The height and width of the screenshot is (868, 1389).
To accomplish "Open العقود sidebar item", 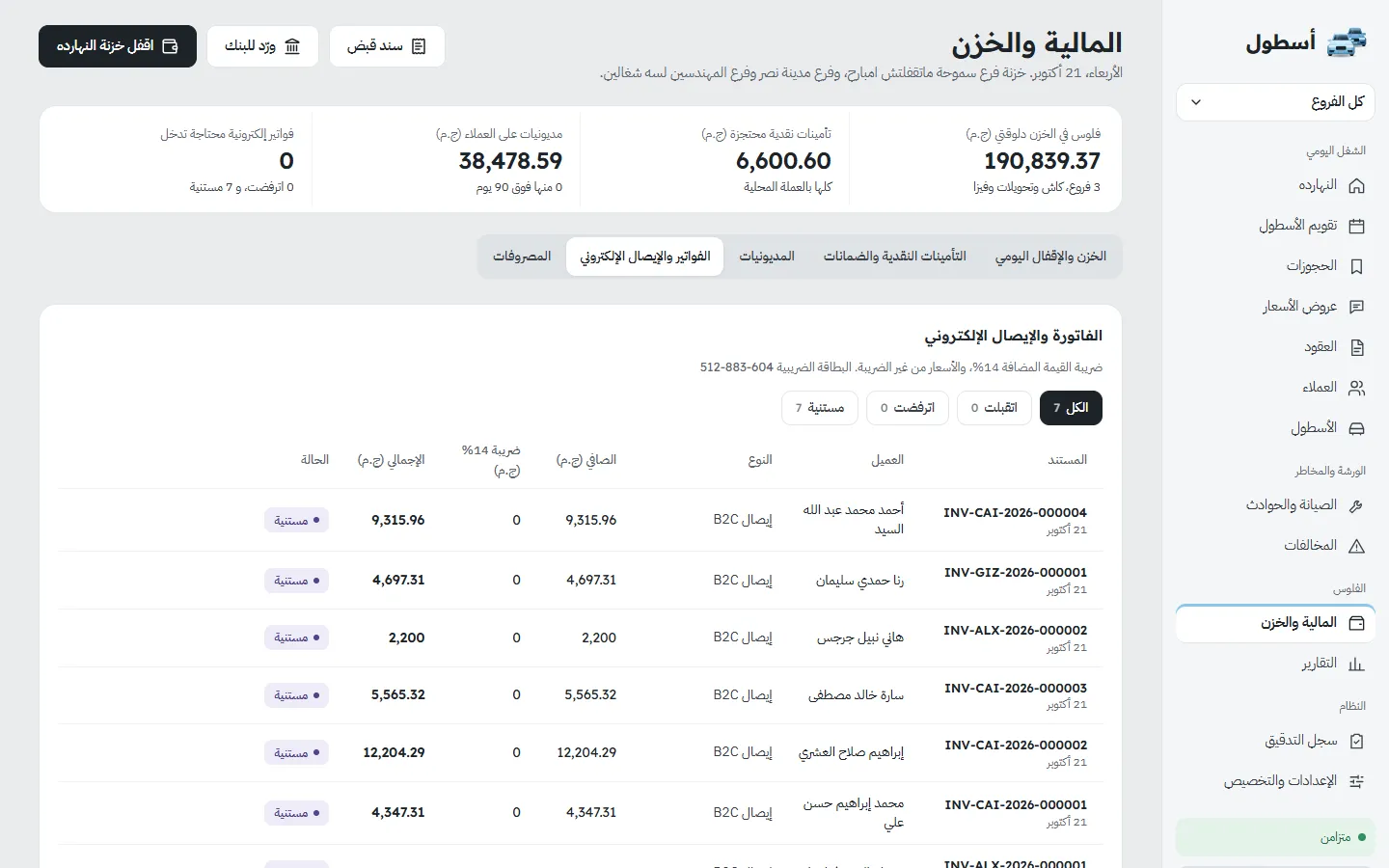I will [x=1275, y=347].
